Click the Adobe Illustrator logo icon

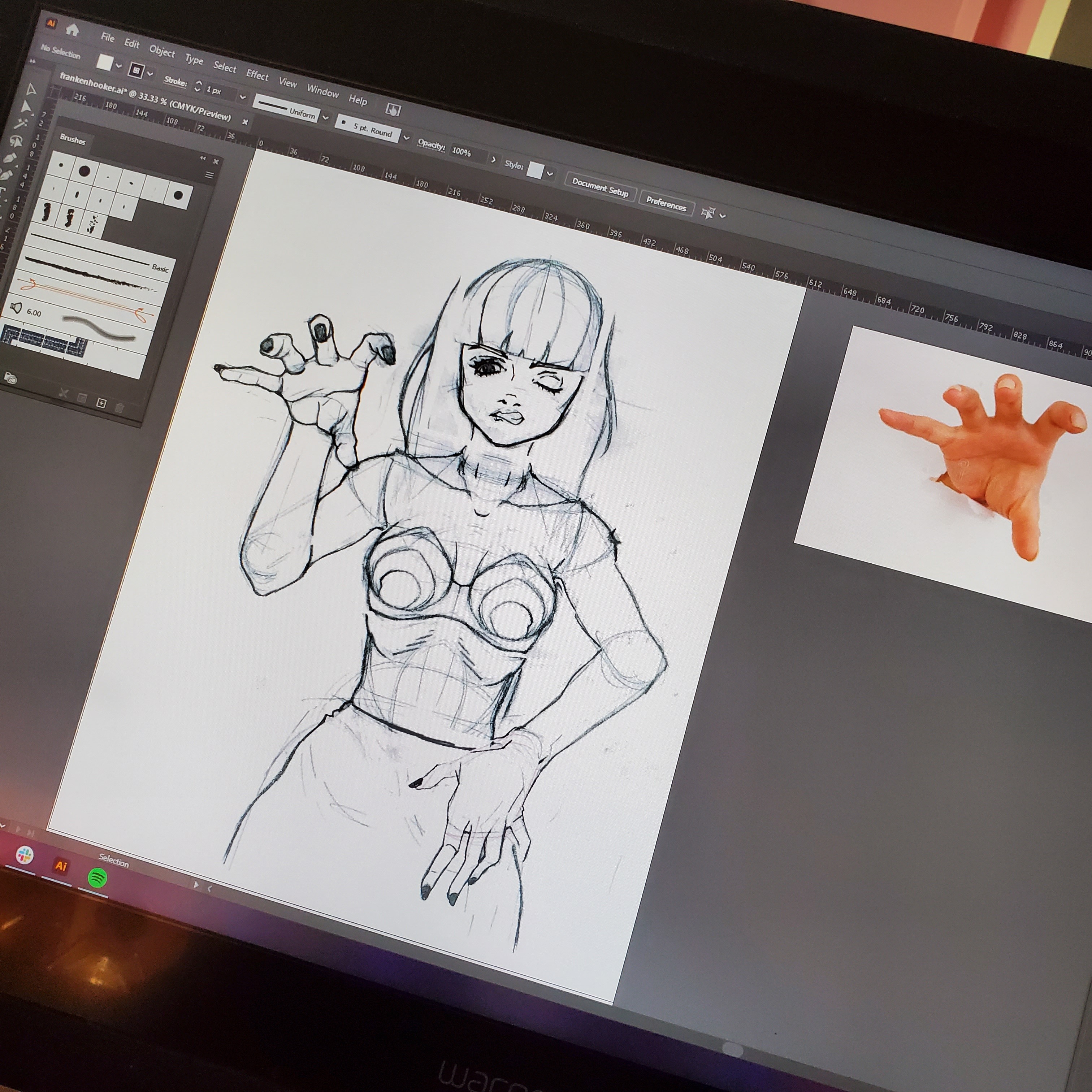(x=51, y=23)
